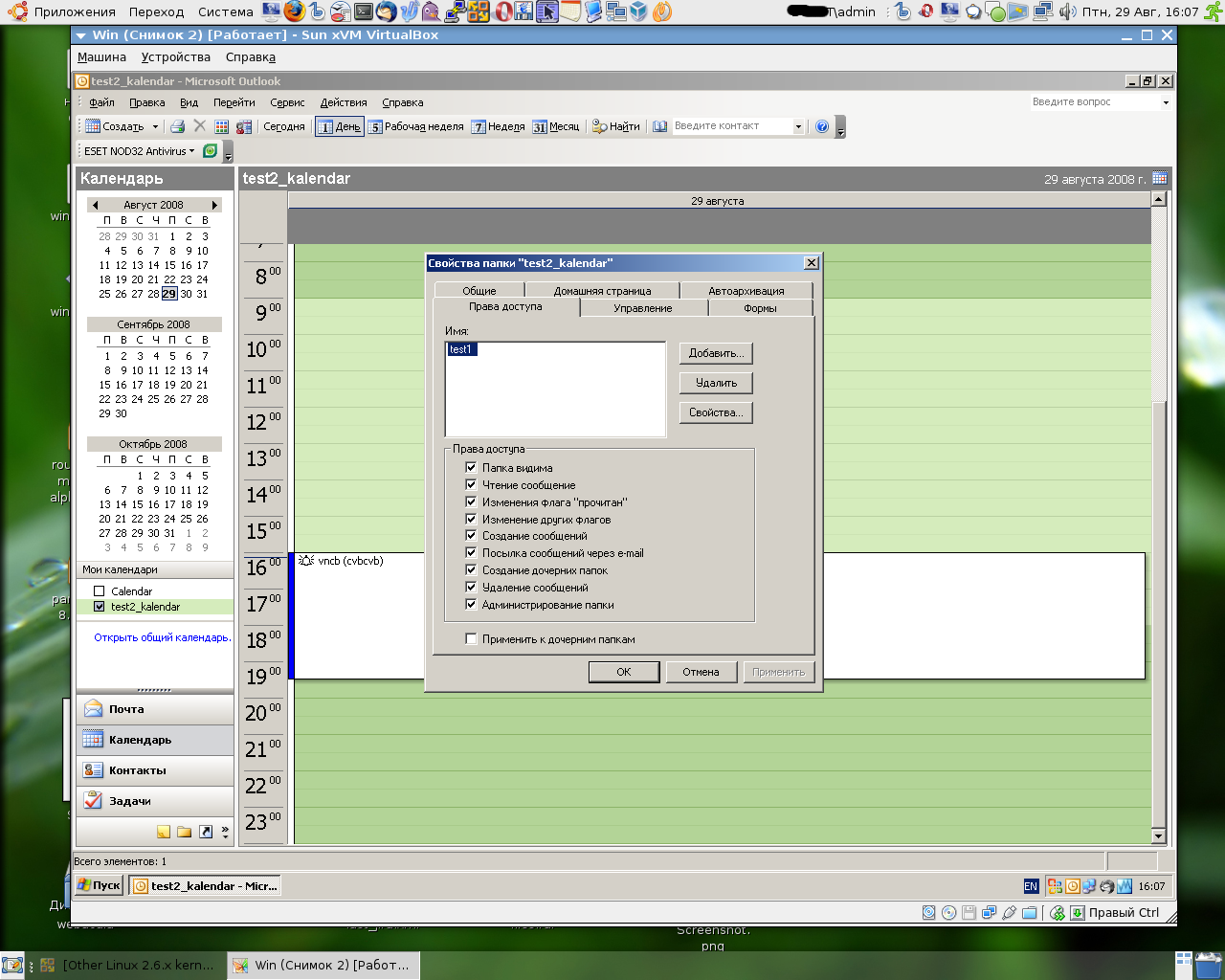The width and height of the screenshot is (1225, 980).
Task: Click the blue help question mark icon
Action: pos(821,126)
